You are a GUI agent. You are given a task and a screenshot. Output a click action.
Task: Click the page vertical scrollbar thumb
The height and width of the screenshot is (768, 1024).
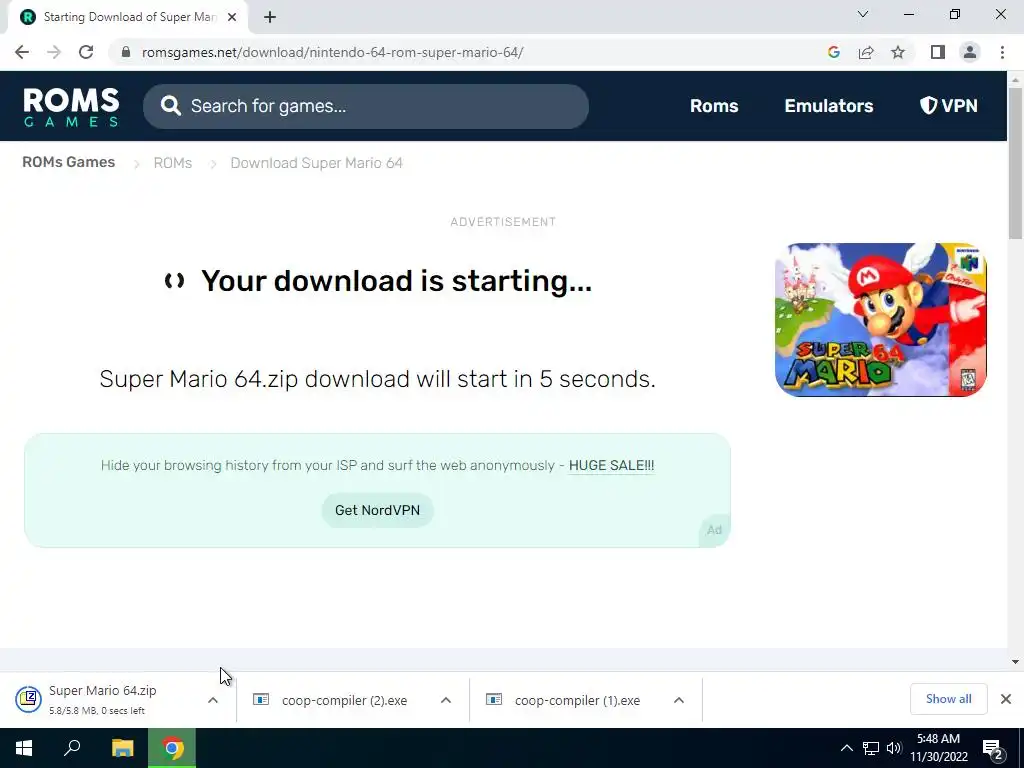click(x=1015, y=163)
